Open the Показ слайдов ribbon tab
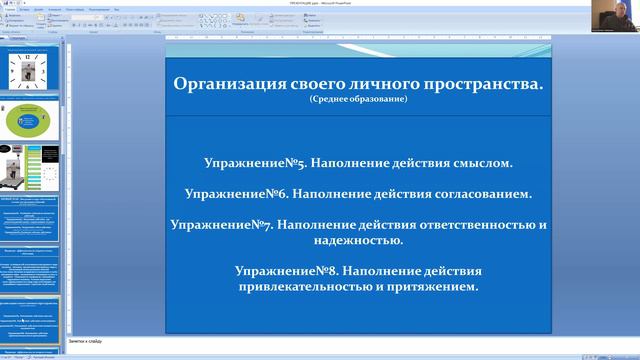Viewport: 640px width, 360px height. [x=75, y=9]
